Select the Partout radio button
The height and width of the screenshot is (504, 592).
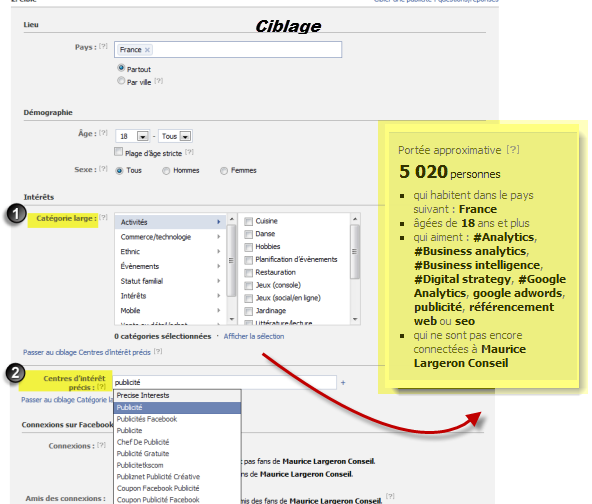tap(121, 68)
